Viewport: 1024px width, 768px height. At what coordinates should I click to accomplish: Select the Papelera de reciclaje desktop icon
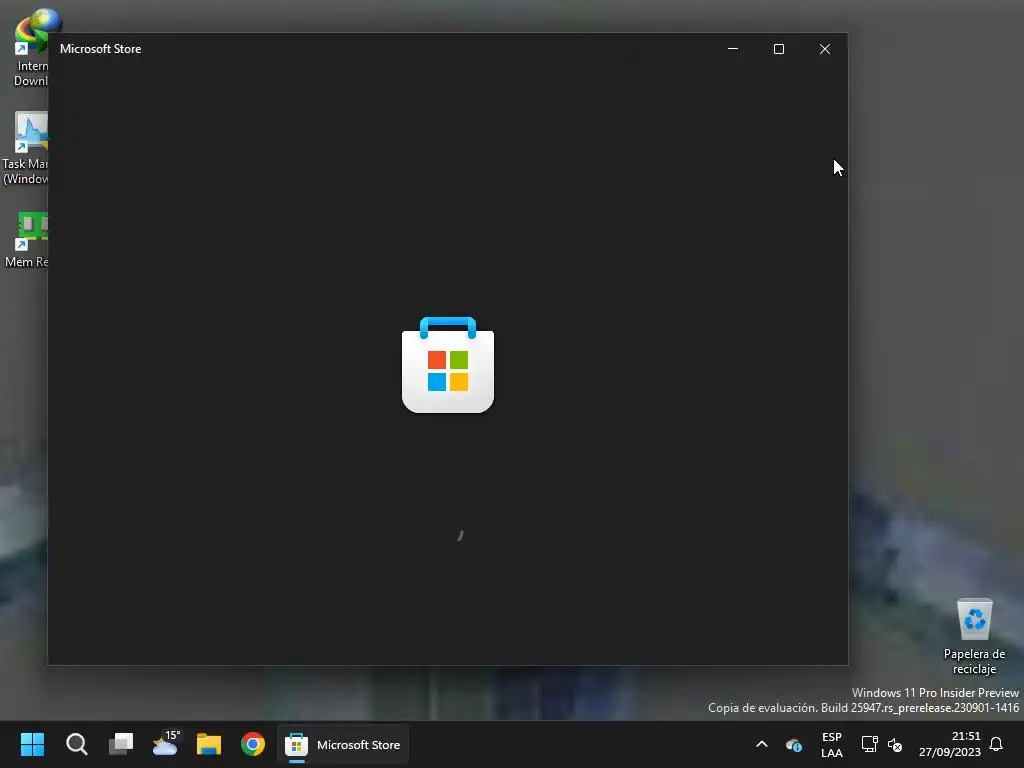(x=974, y=637)
